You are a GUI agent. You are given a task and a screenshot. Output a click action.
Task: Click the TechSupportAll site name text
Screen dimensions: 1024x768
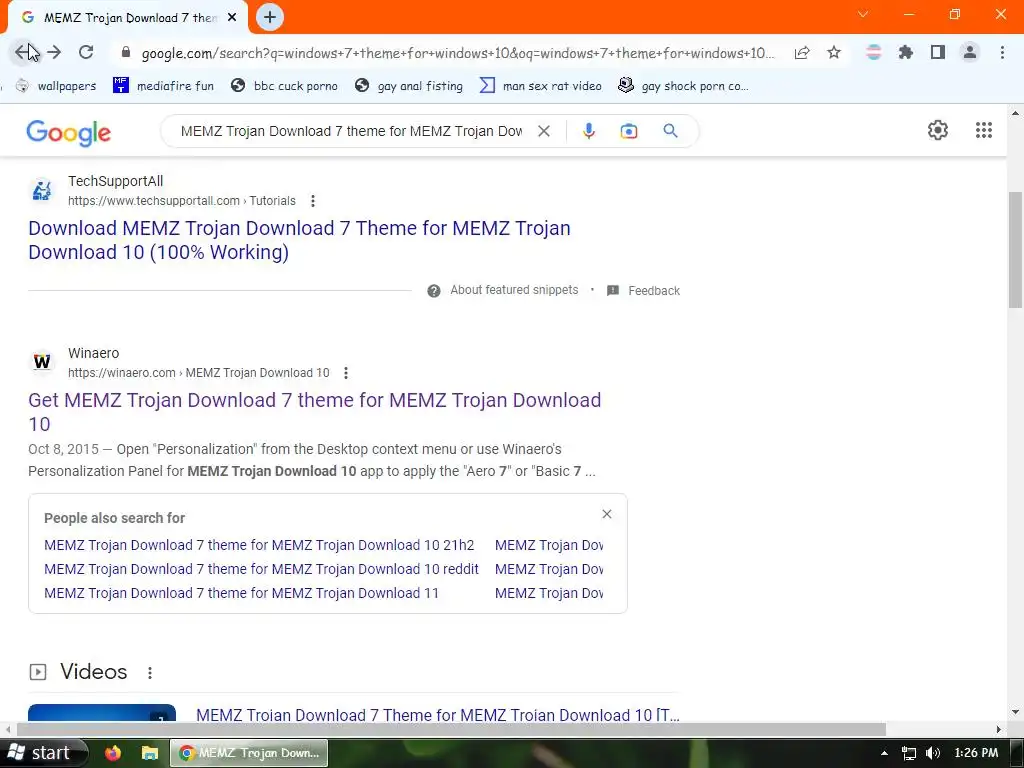click(x=116, y=182)
